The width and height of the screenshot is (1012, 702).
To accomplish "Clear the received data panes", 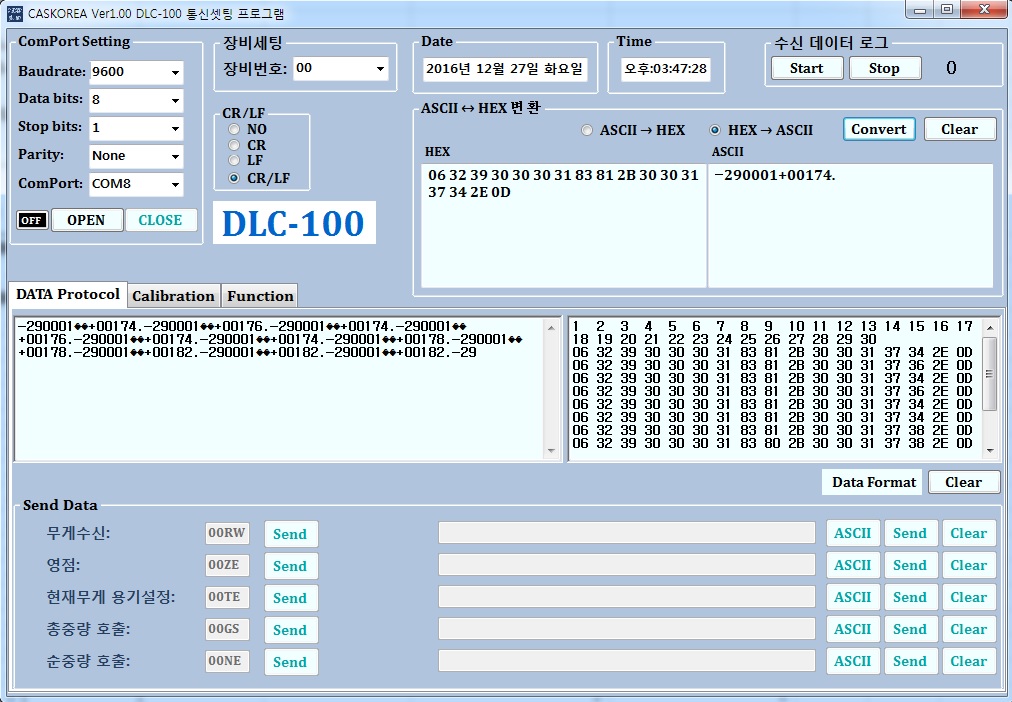I will click(964, 482).
